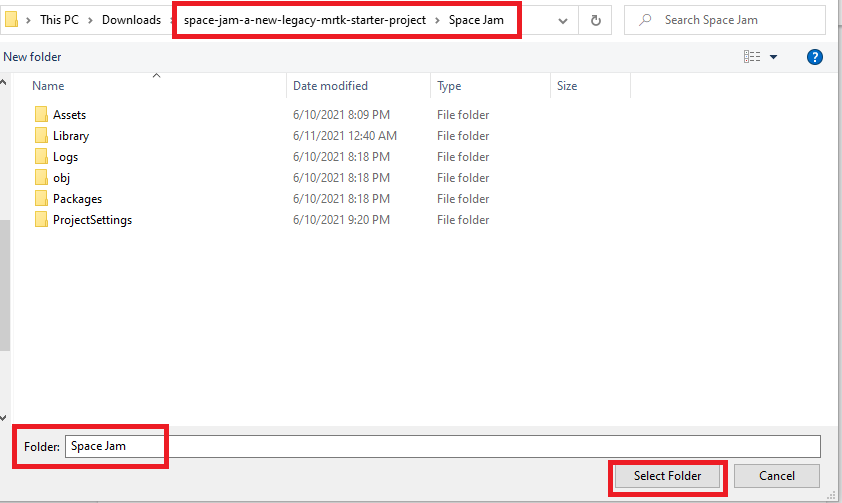The image size is (842, 503).
Task: Expand chevron before Space Jam breadcrumb
Action: click(437, 20)
